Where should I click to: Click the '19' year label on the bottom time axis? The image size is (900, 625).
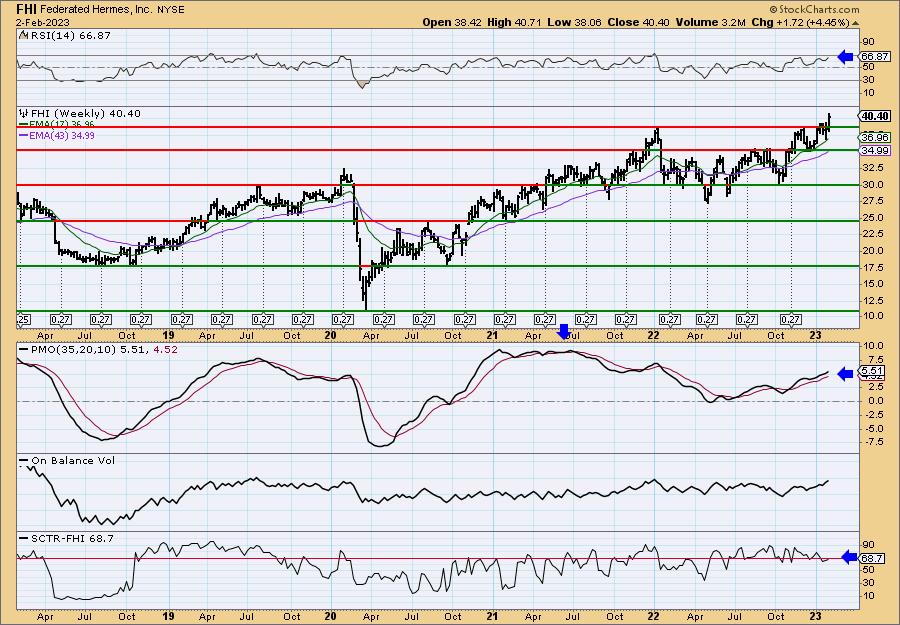tap(168, 616)
